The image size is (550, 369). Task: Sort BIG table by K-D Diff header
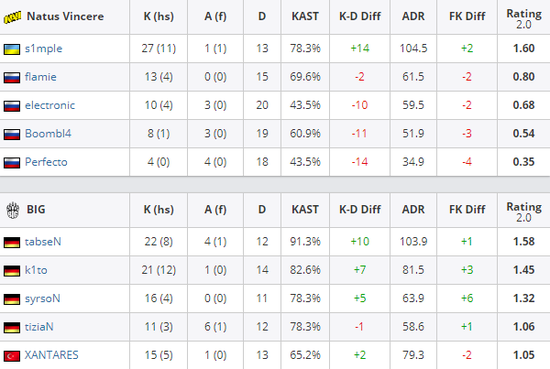click(360, 209)
